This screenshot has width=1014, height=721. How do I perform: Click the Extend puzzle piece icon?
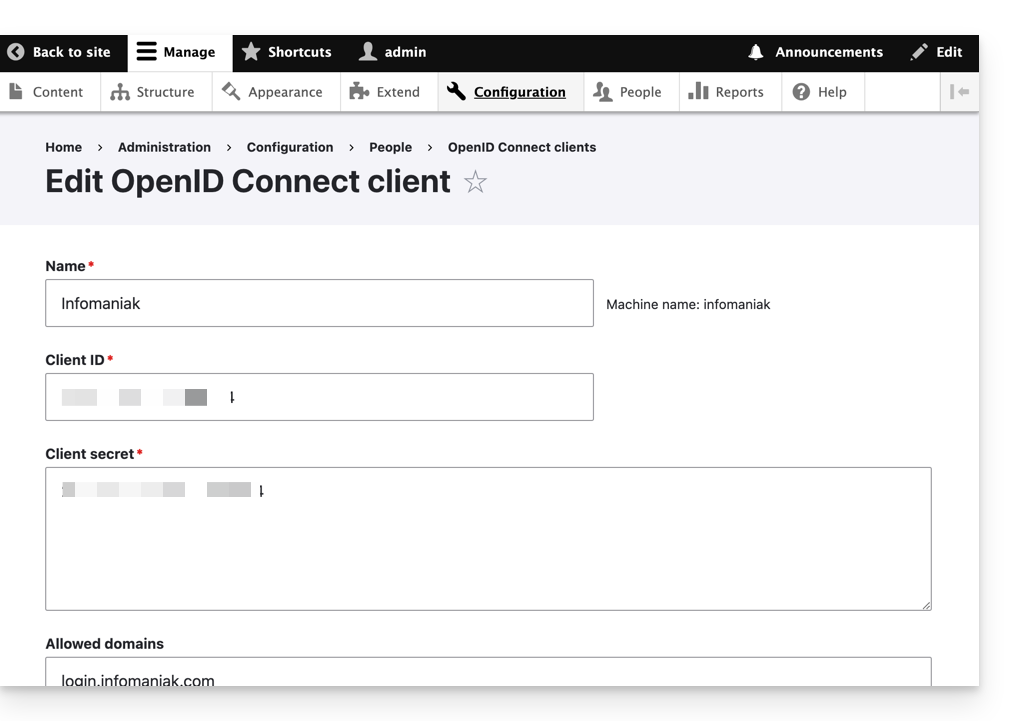point(359,92)
